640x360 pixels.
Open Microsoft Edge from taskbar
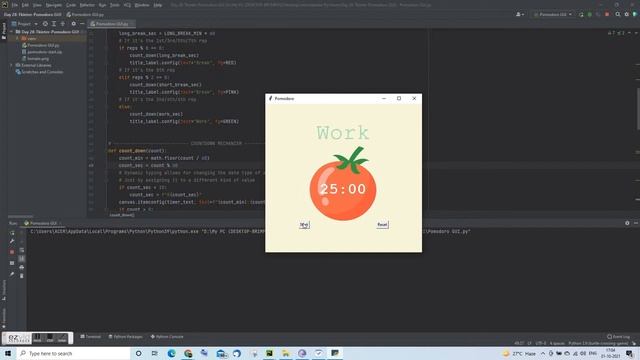(171, 353)
